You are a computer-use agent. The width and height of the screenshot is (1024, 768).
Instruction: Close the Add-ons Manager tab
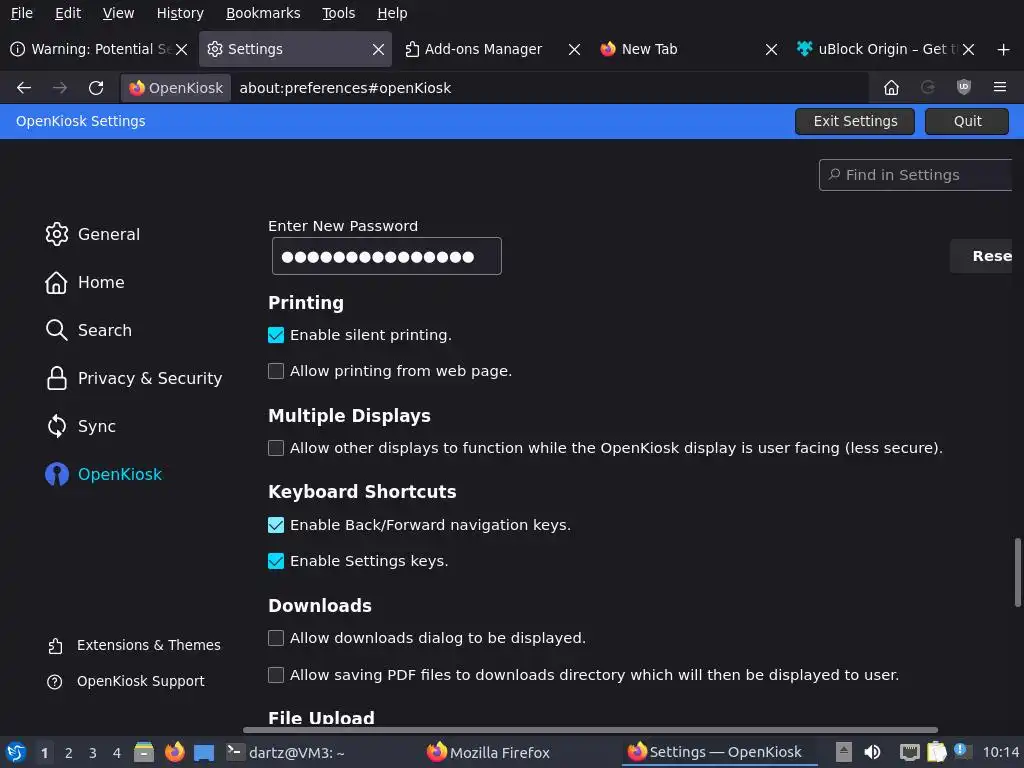[574, 50]
